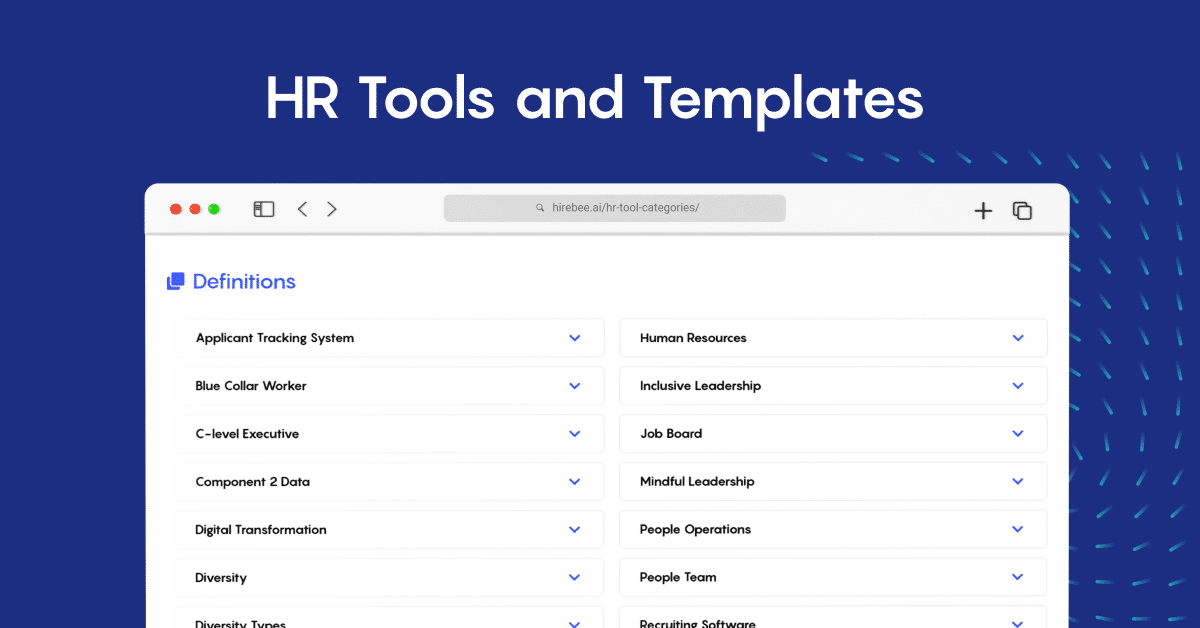The width and height of the screenshot is (1200, 628).
Task: Navigate forward using the right arrow icon
Action: [331, 208]
